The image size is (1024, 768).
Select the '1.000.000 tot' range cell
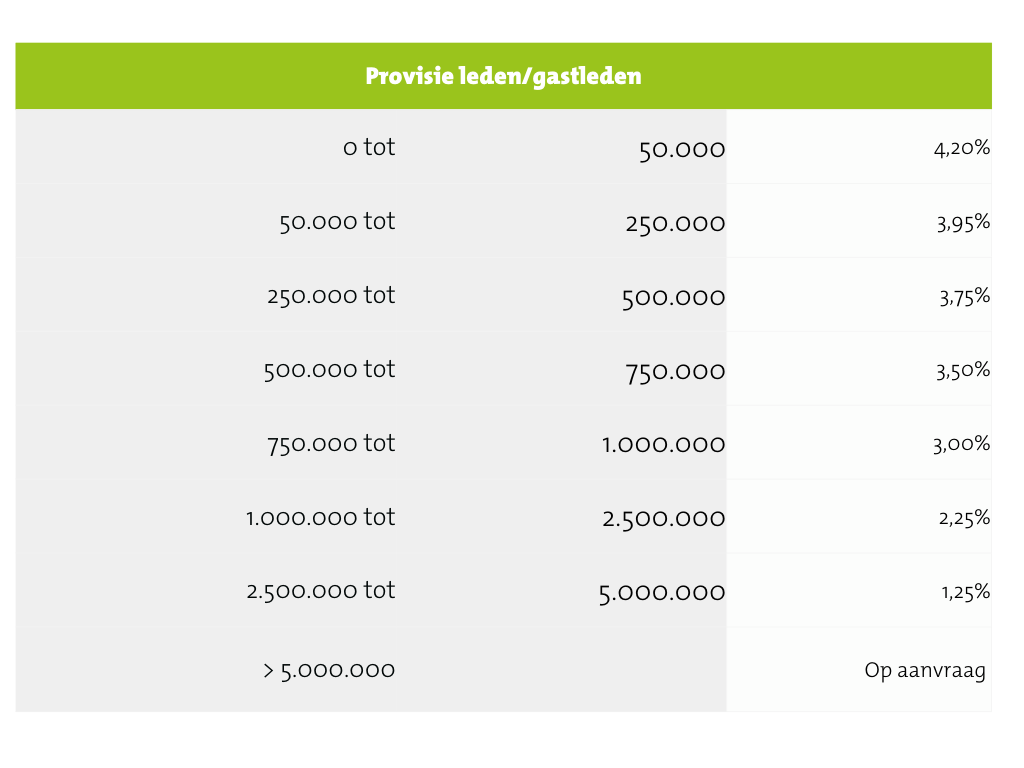point(320,518)
